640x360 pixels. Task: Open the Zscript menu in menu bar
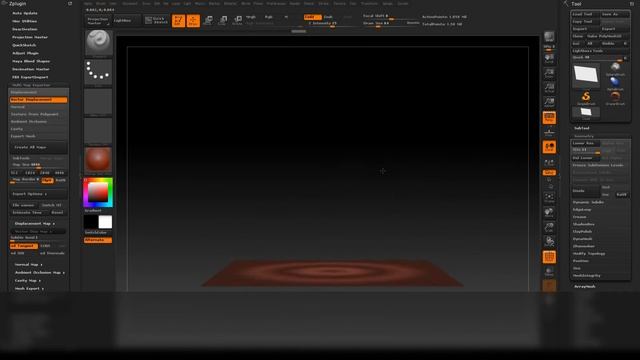pos(403,4)
